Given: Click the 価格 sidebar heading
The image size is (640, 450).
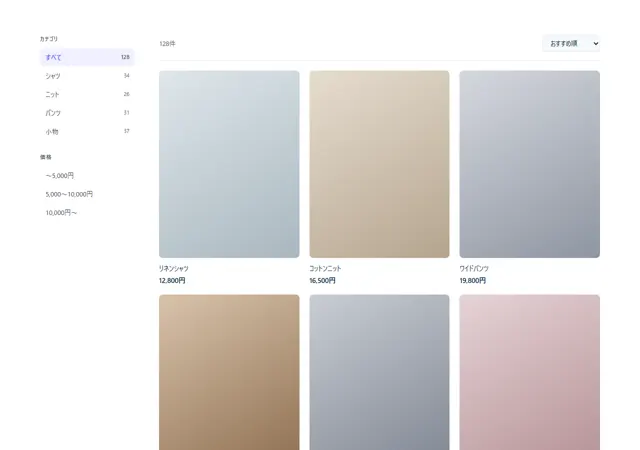Looking at the screenshot, I should 46,157.
